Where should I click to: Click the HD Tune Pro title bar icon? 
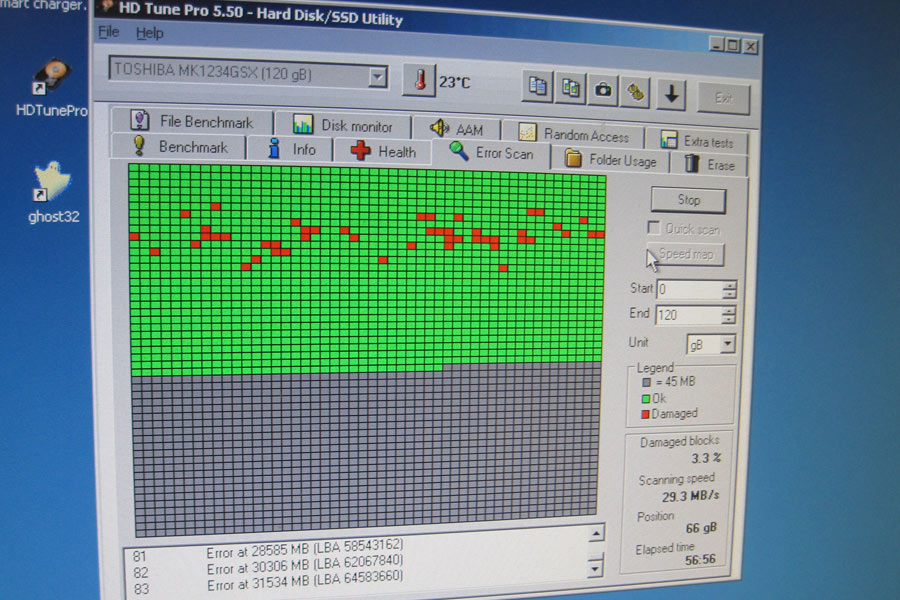coord(106,6)
